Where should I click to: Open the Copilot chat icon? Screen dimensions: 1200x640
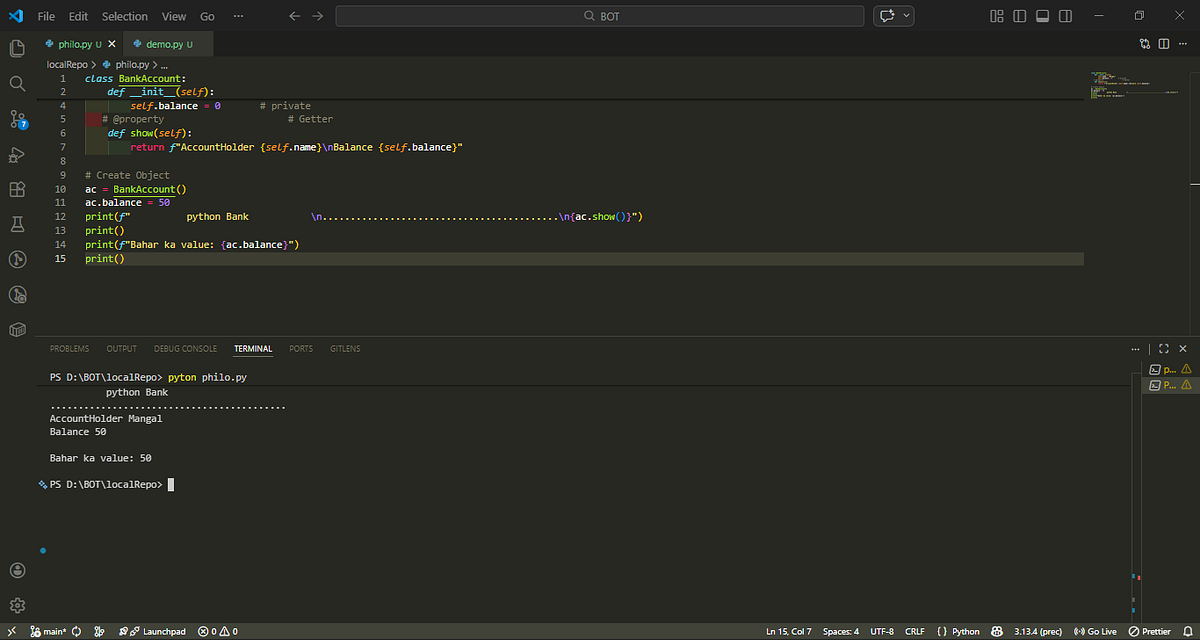[886, 16]
